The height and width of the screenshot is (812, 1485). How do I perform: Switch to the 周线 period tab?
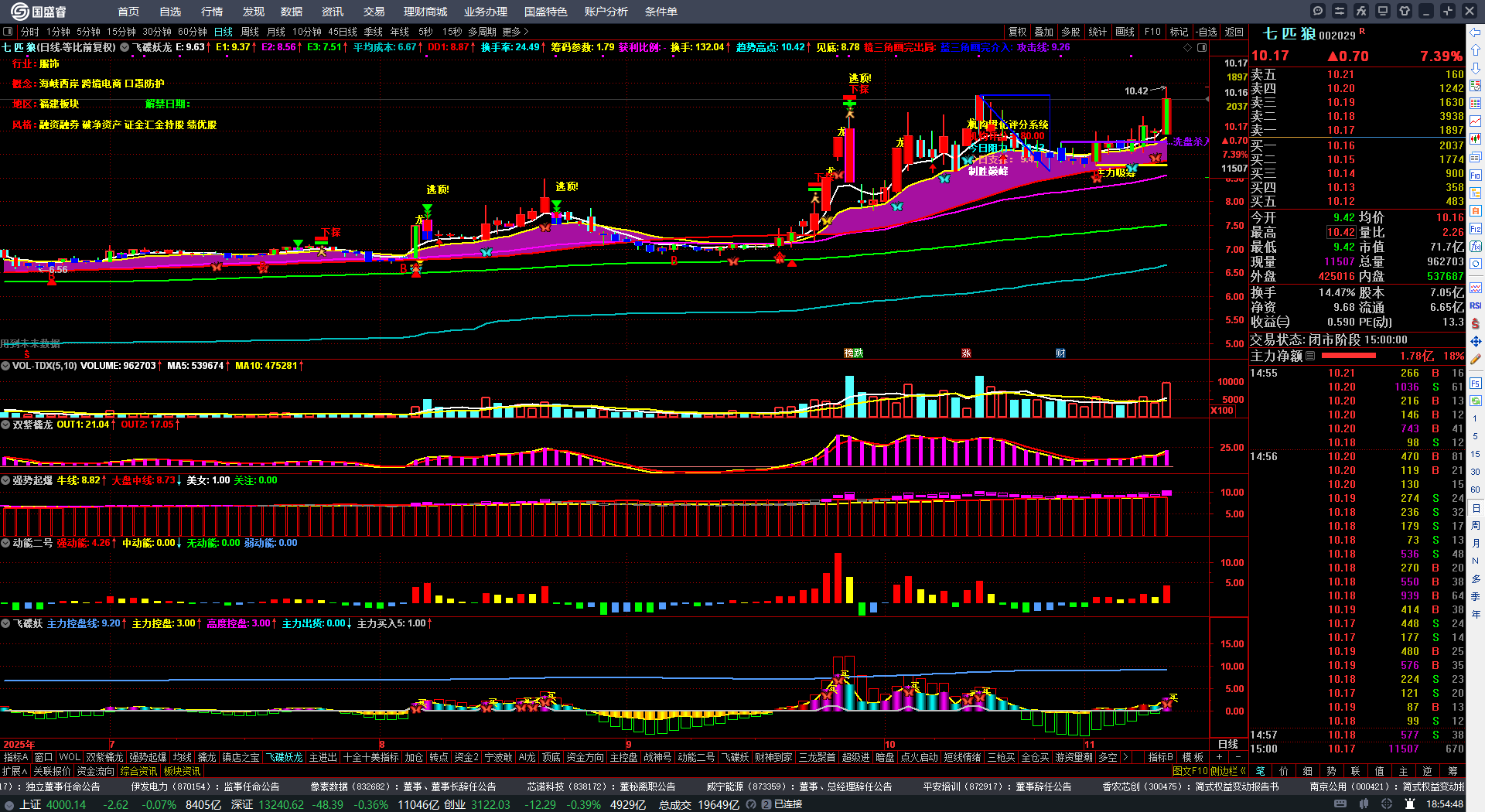(x=250, y=32)
